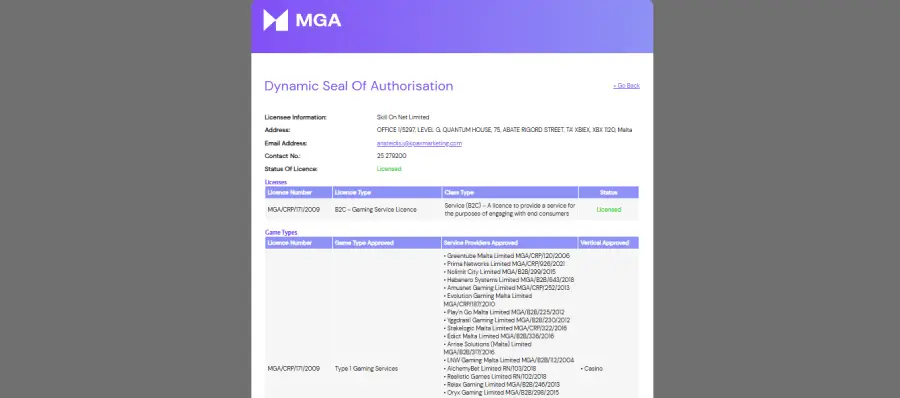Click the Email Address label
900x398 pixels.
point(286,144)
